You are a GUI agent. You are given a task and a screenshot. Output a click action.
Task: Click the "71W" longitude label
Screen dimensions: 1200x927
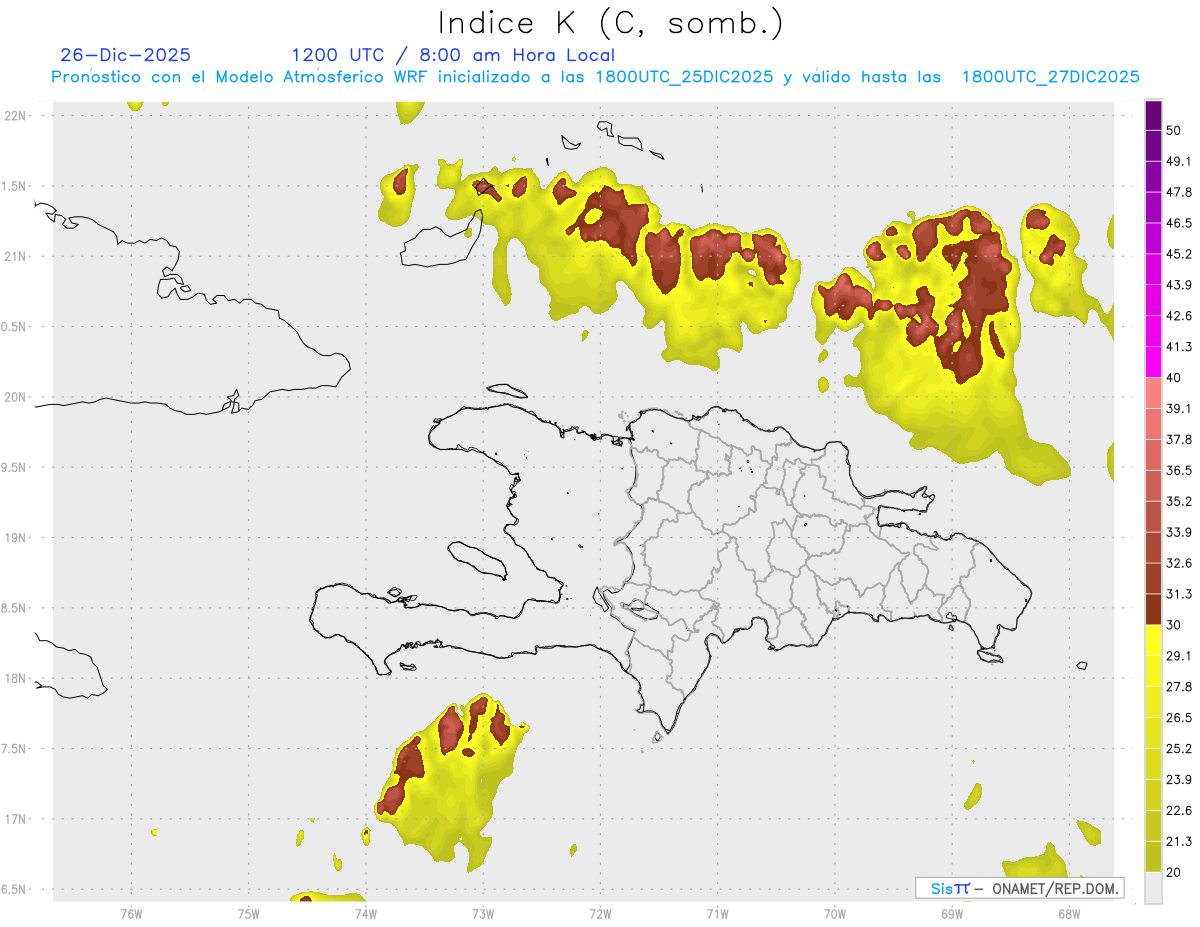pos(717,914)
